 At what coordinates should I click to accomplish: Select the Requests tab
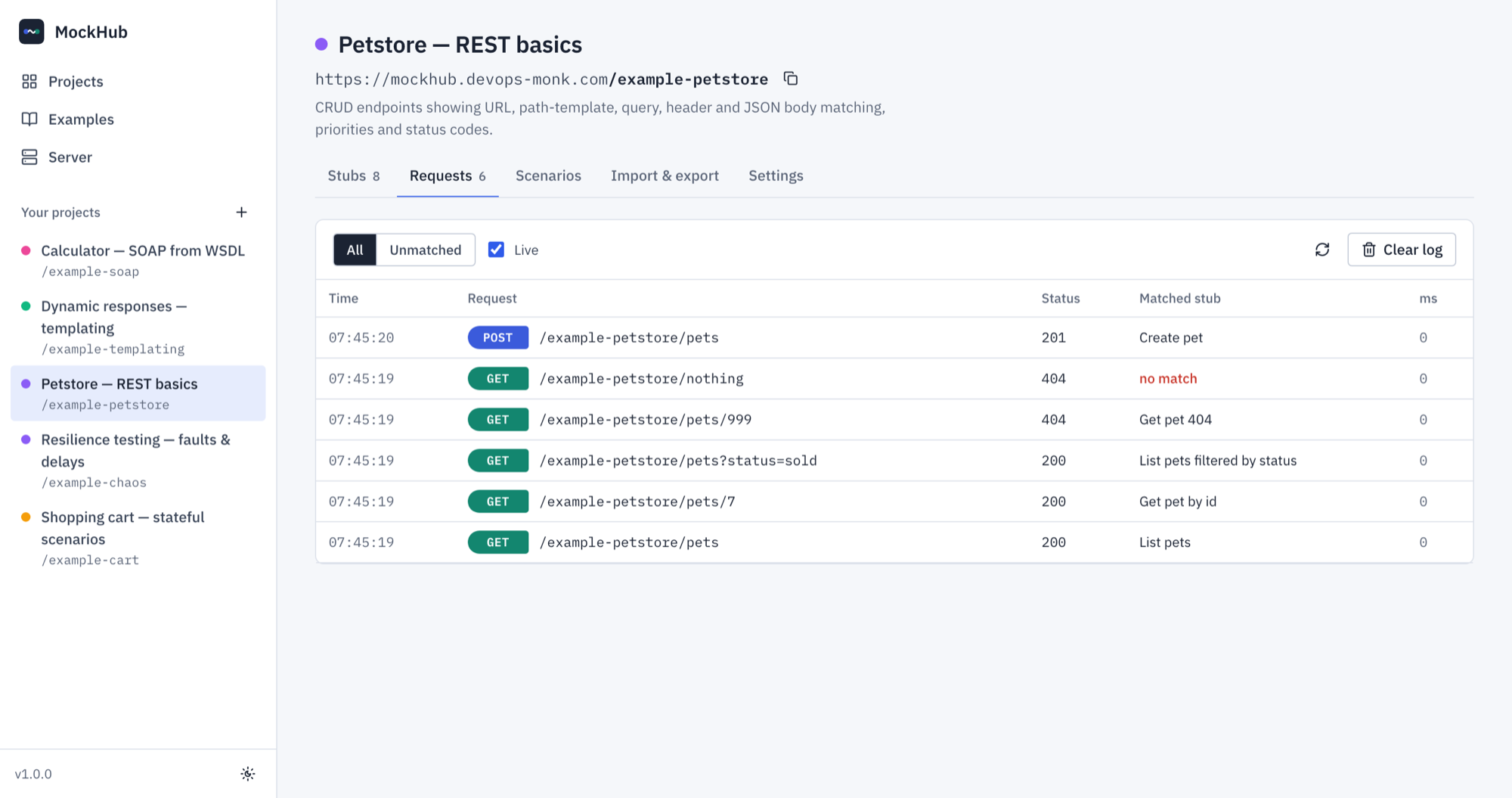(x=448, y=175)
